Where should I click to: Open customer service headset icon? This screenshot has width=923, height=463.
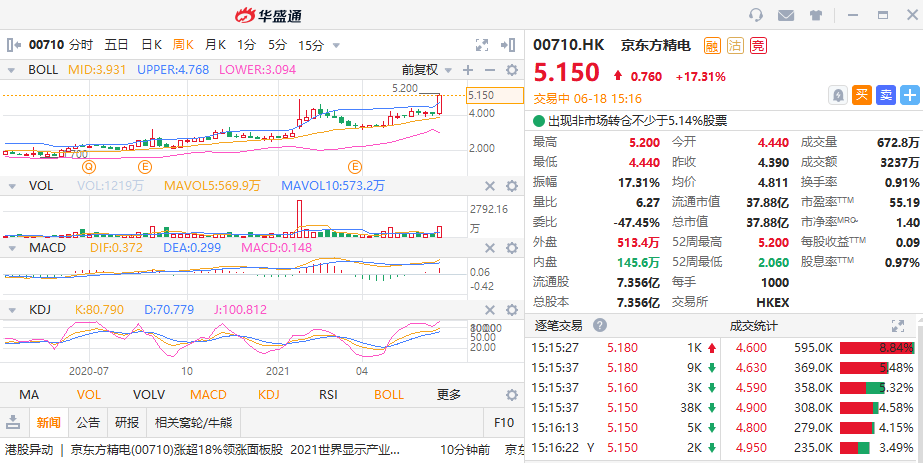[756, 15]
